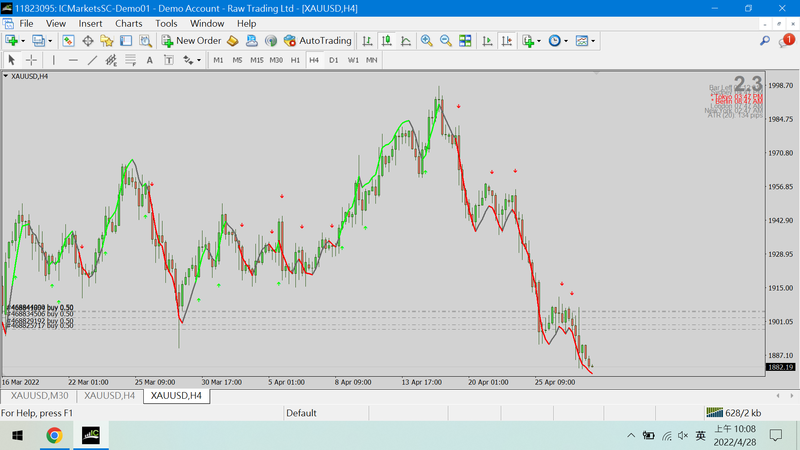The image size is (800, 450).
Task: Switch to the XAUUSD,M30 chart tab
Action: pos(39,396)
